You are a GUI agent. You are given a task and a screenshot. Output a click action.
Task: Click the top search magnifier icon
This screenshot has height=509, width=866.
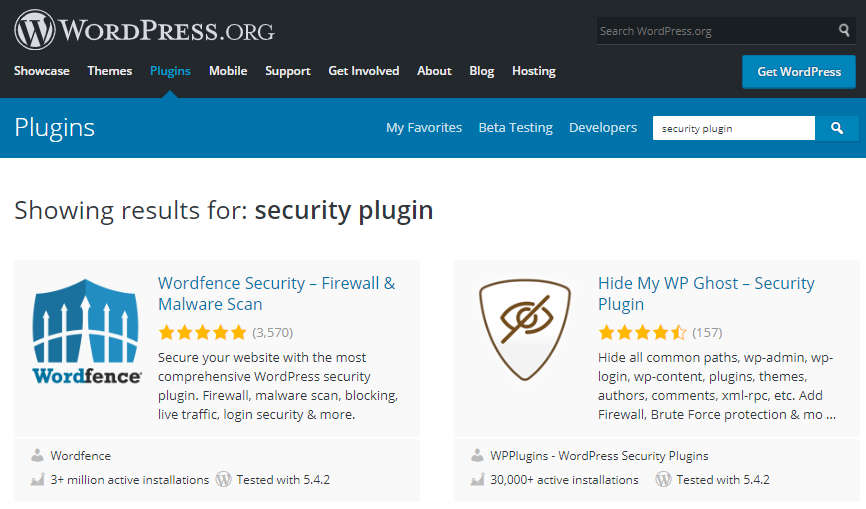tap(844, 30)
